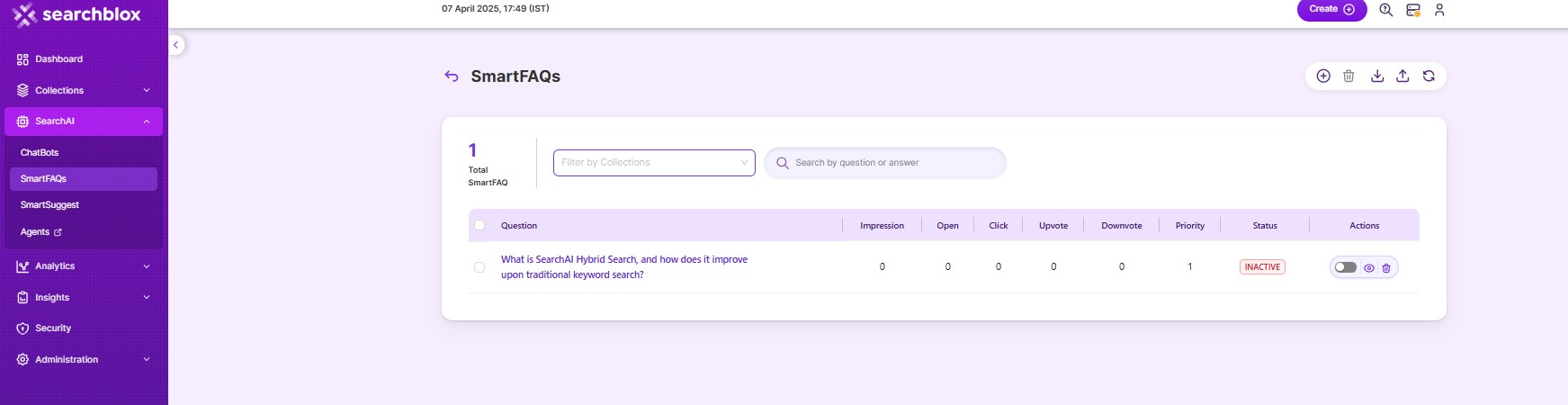Click the Actions column header

(1364, 226)
